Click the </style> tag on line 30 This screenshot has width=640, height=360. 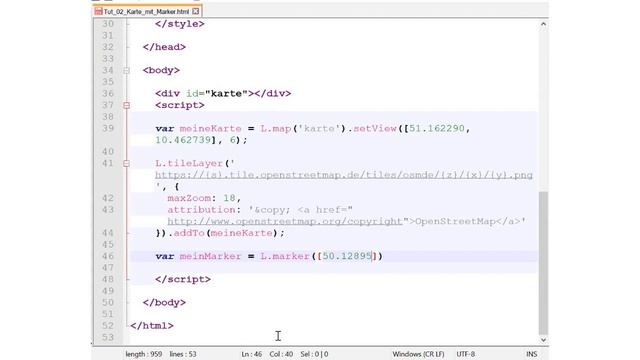180,24
